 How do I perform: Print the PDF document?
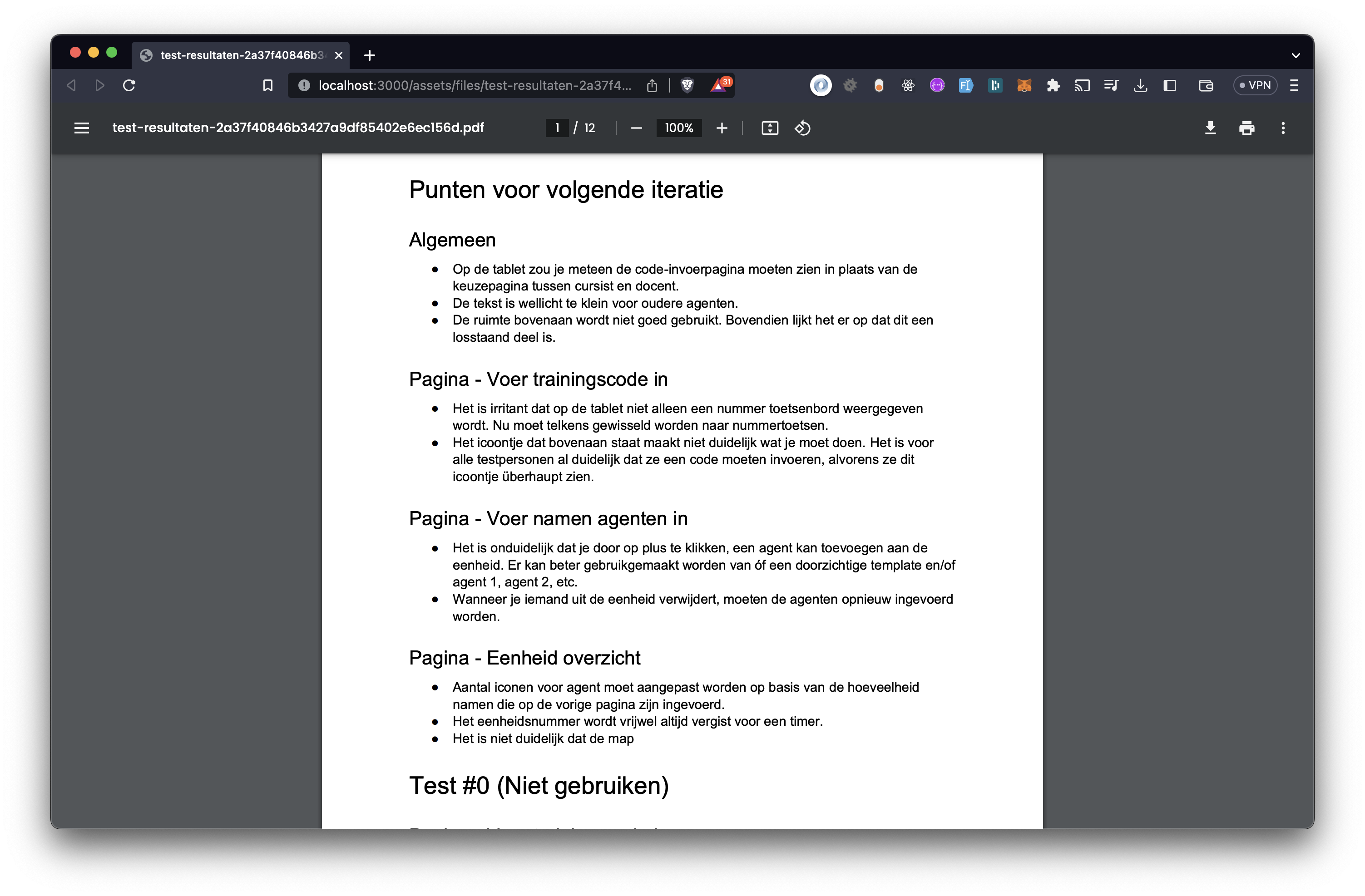coord(1247,128)
